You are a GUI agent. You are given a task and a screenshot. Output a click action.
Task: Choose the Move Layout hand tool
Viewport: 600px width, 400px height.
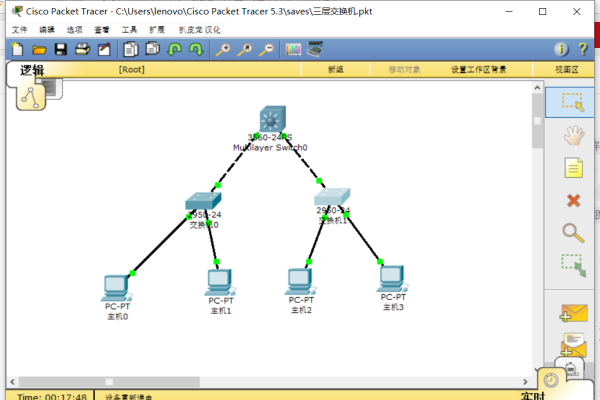click(574, 135)
